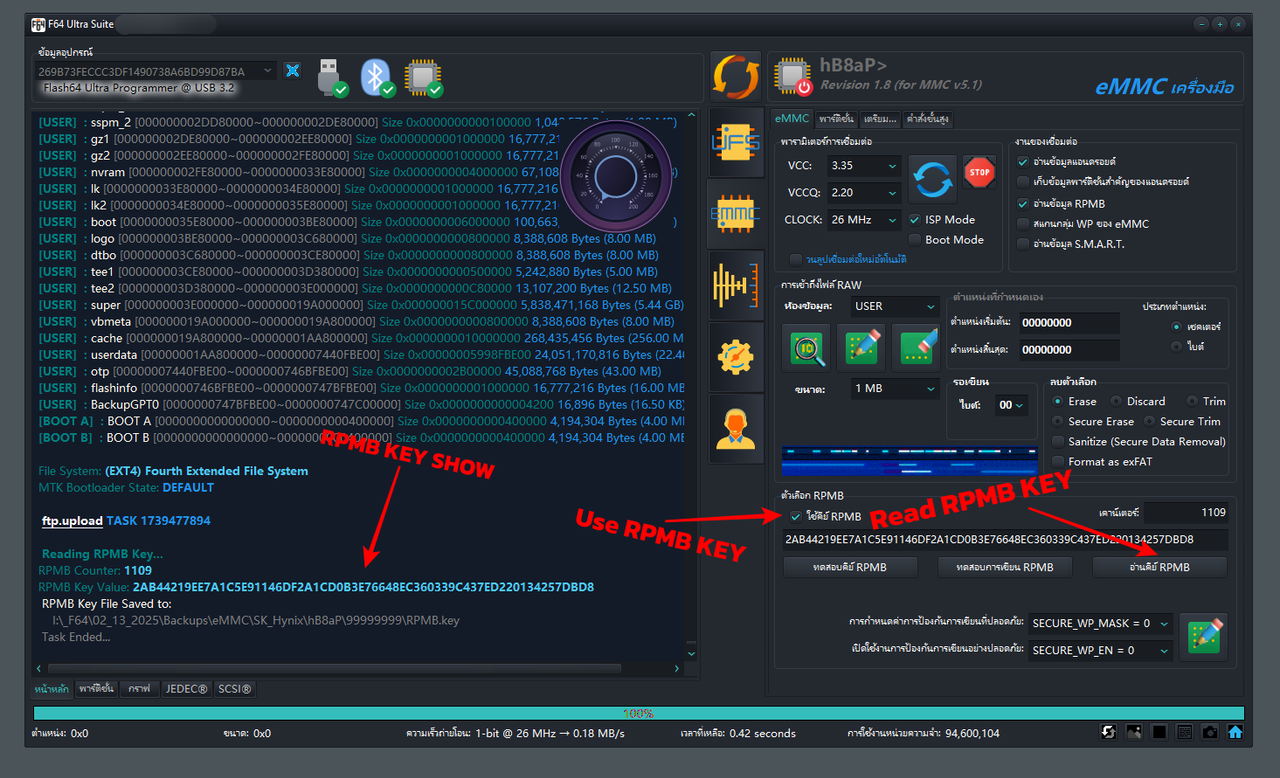Click the write secure WP pencil icon
Image resolution: width=1280 pixels, height=778 pixels.
pos(1203,636)
